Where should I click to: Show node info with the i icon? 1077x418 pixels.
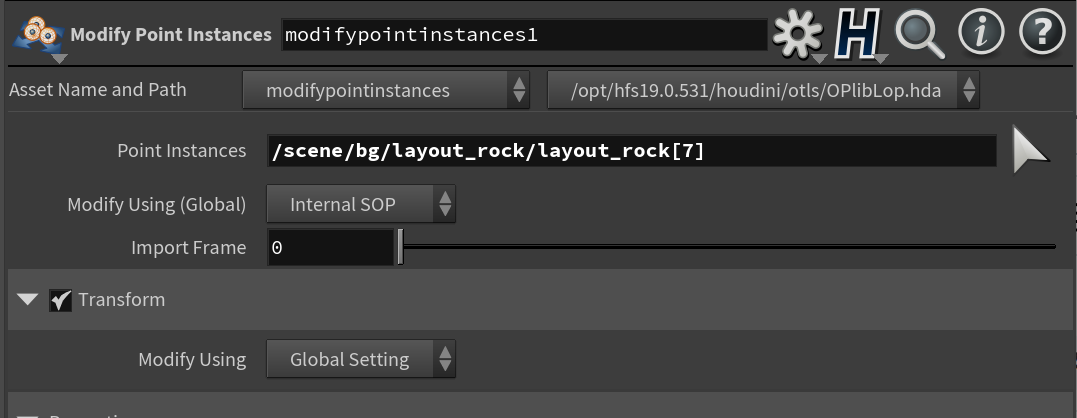tap(982, 33)
